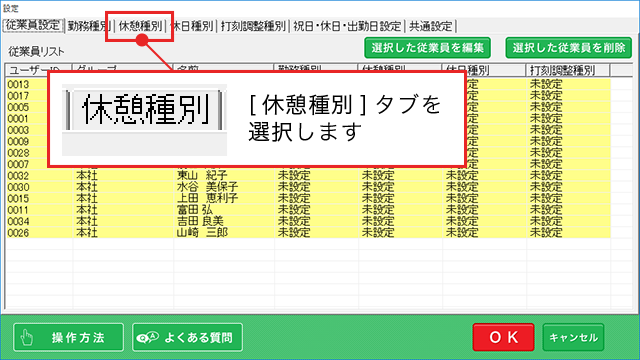Open the 共通設定 tab

click(x=431, y=26)
